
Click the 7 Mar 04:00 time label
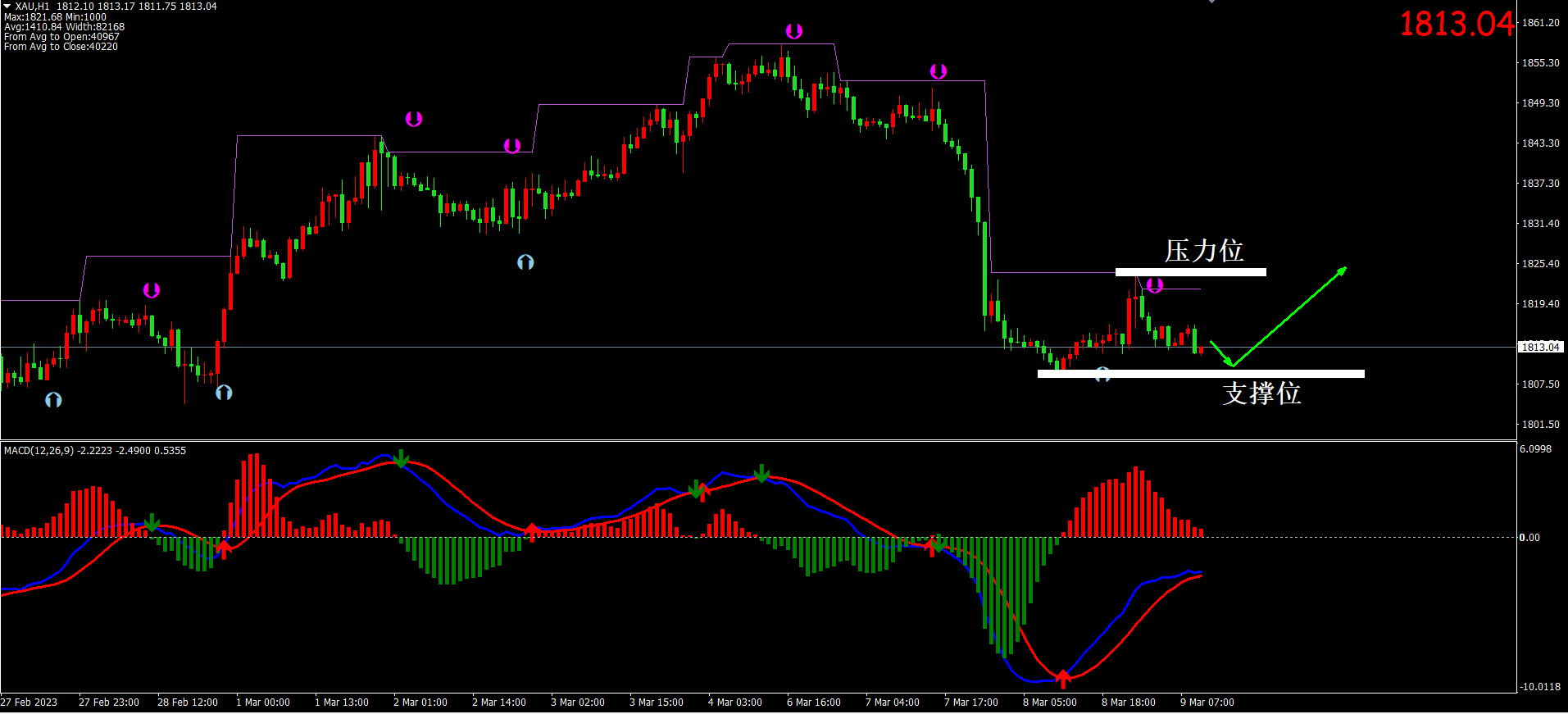click(x=893, y=703)
